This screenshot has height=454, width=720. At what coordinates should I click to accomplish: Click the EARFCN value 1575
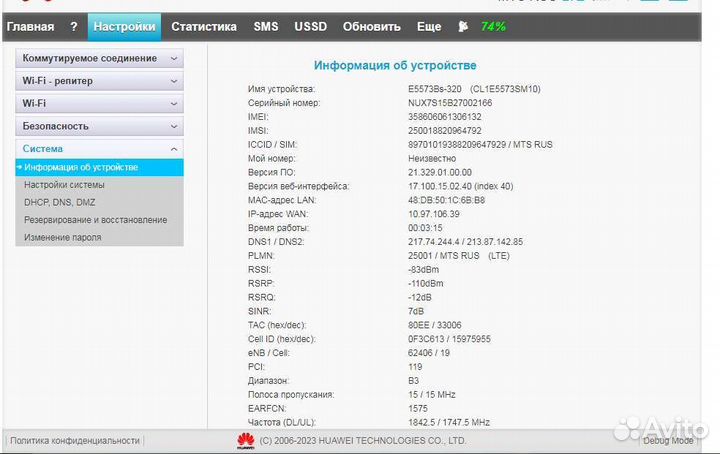coord(417,409)
